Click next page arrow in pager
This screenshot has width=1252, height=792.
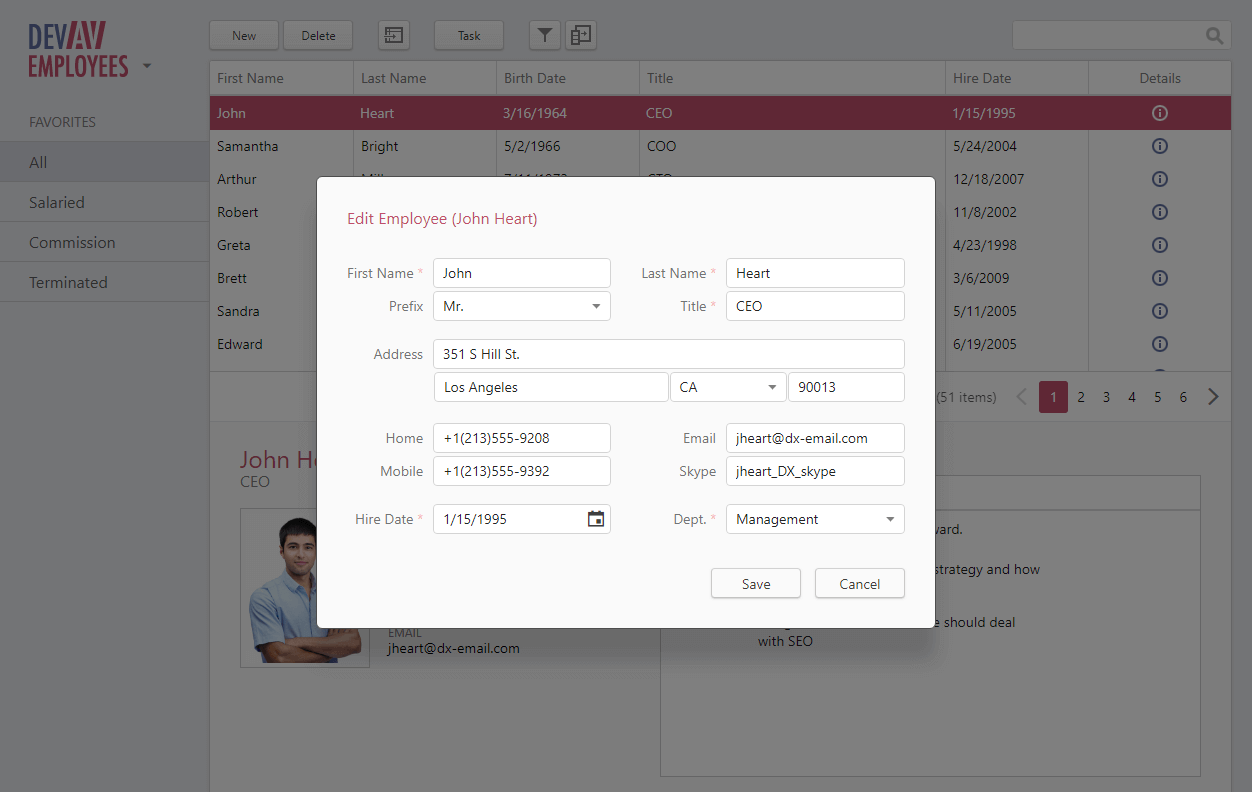[1213, 397]
